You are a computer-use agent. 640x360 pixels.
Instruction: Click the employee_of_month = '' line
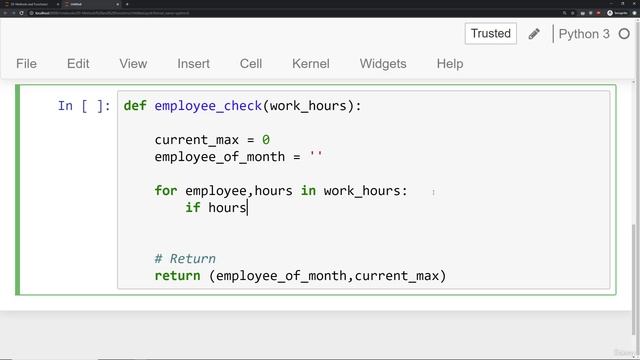pyautogui.click(x=238, y=157)
